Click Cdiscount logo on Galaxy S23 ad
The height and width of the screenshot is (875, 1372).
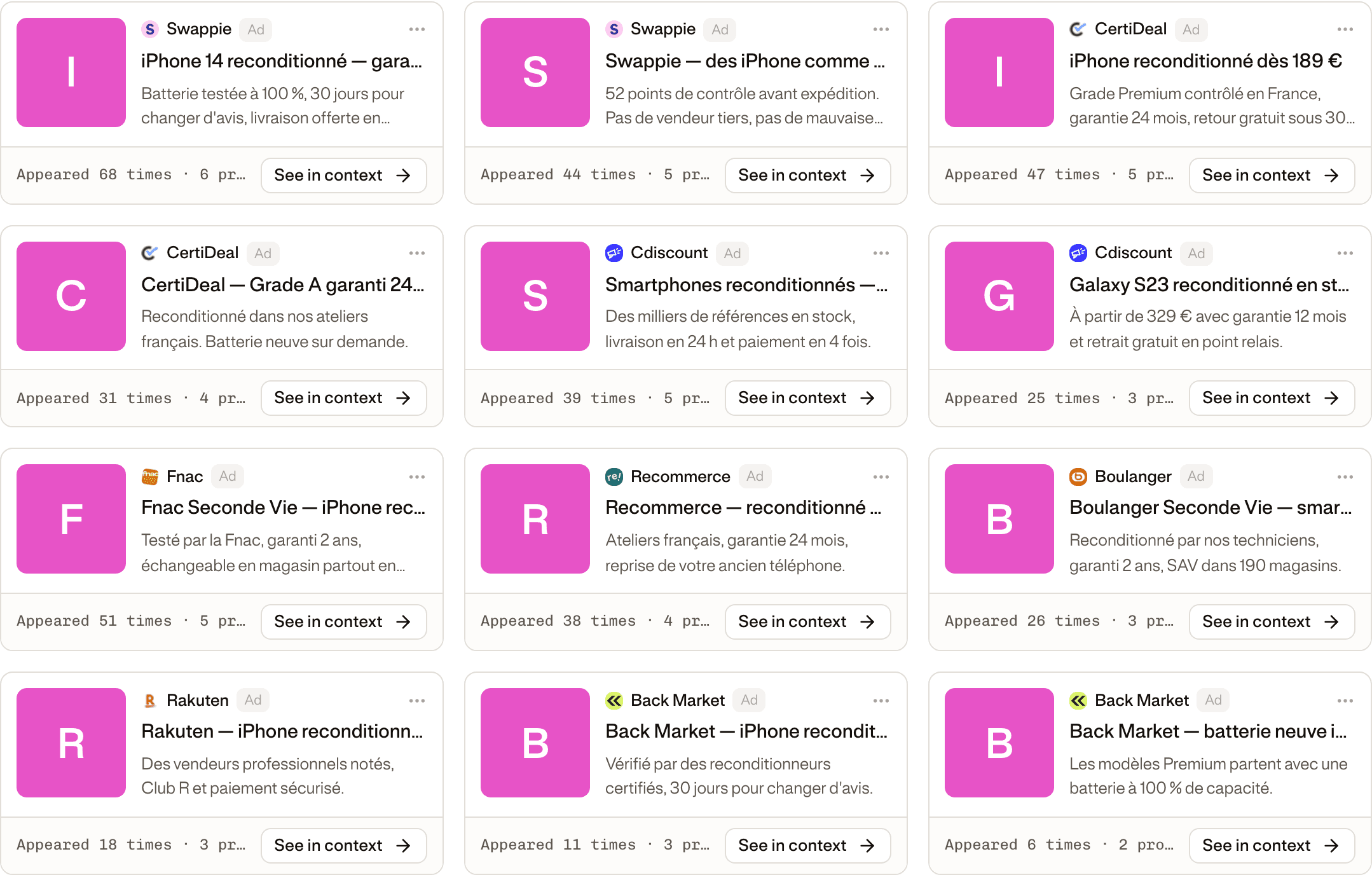pos(1078,253)
